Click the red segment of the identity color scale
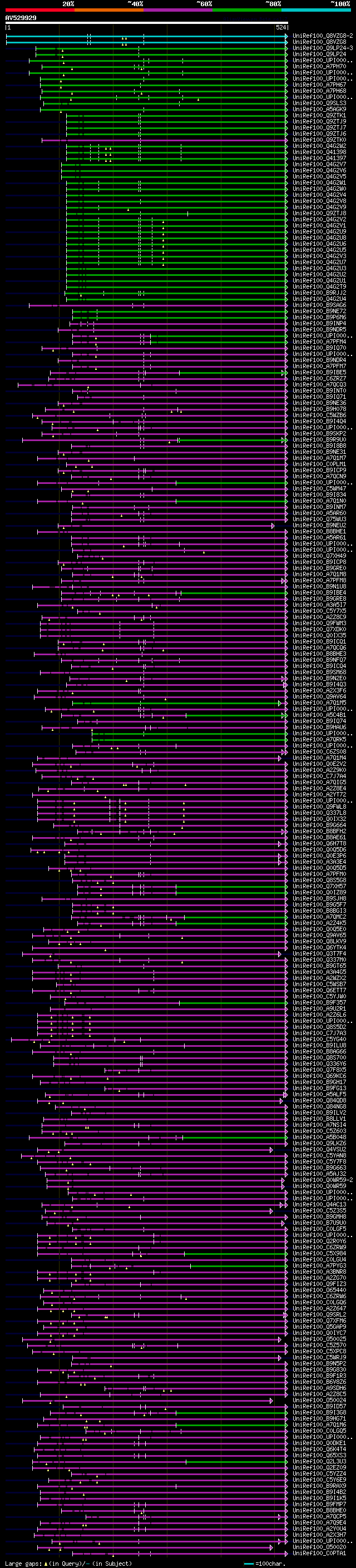Image resolution: width=356 pixels, height=1568 pixels. coord(39,10)
